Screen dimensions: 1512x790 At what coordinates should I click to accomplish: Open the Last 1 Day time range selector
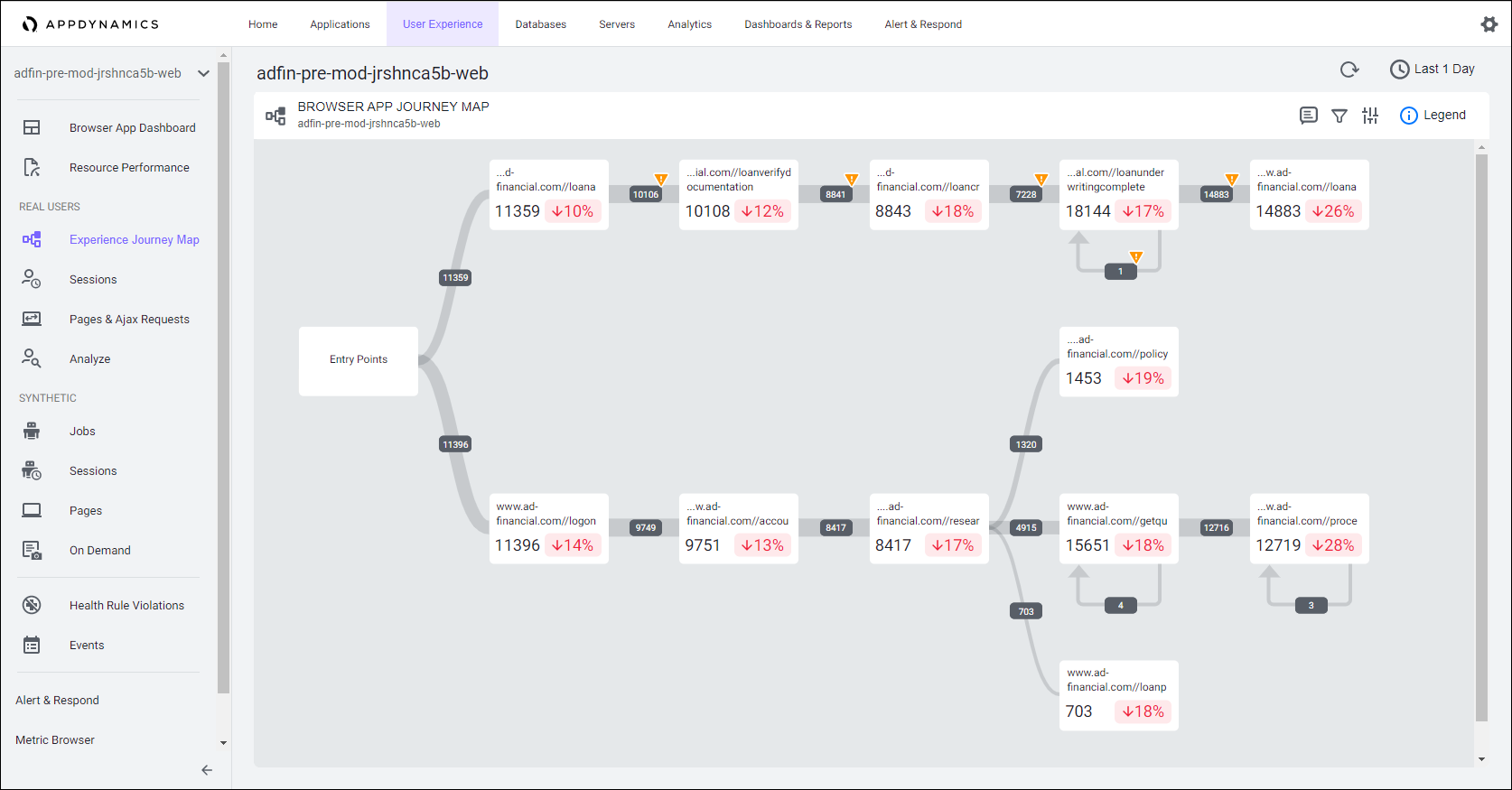1433,69
